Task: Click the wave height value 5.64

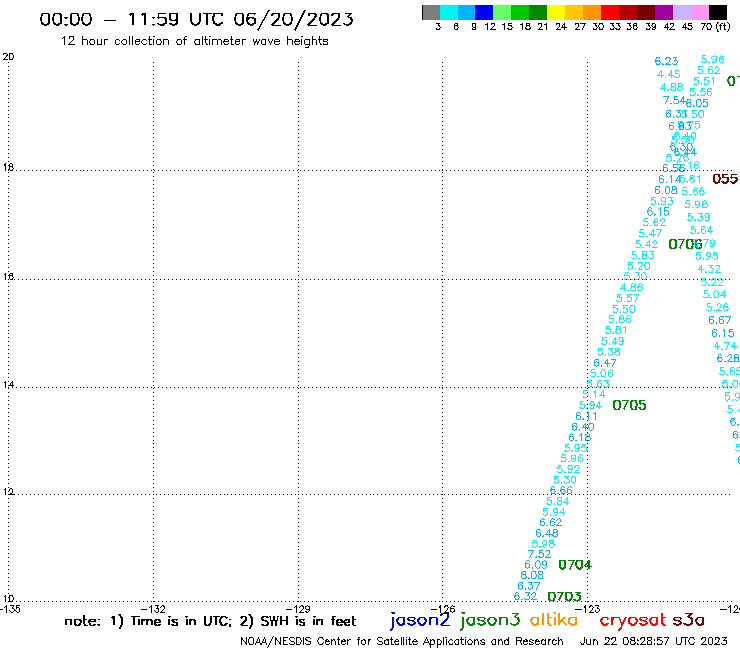Action: click(701, 230)
